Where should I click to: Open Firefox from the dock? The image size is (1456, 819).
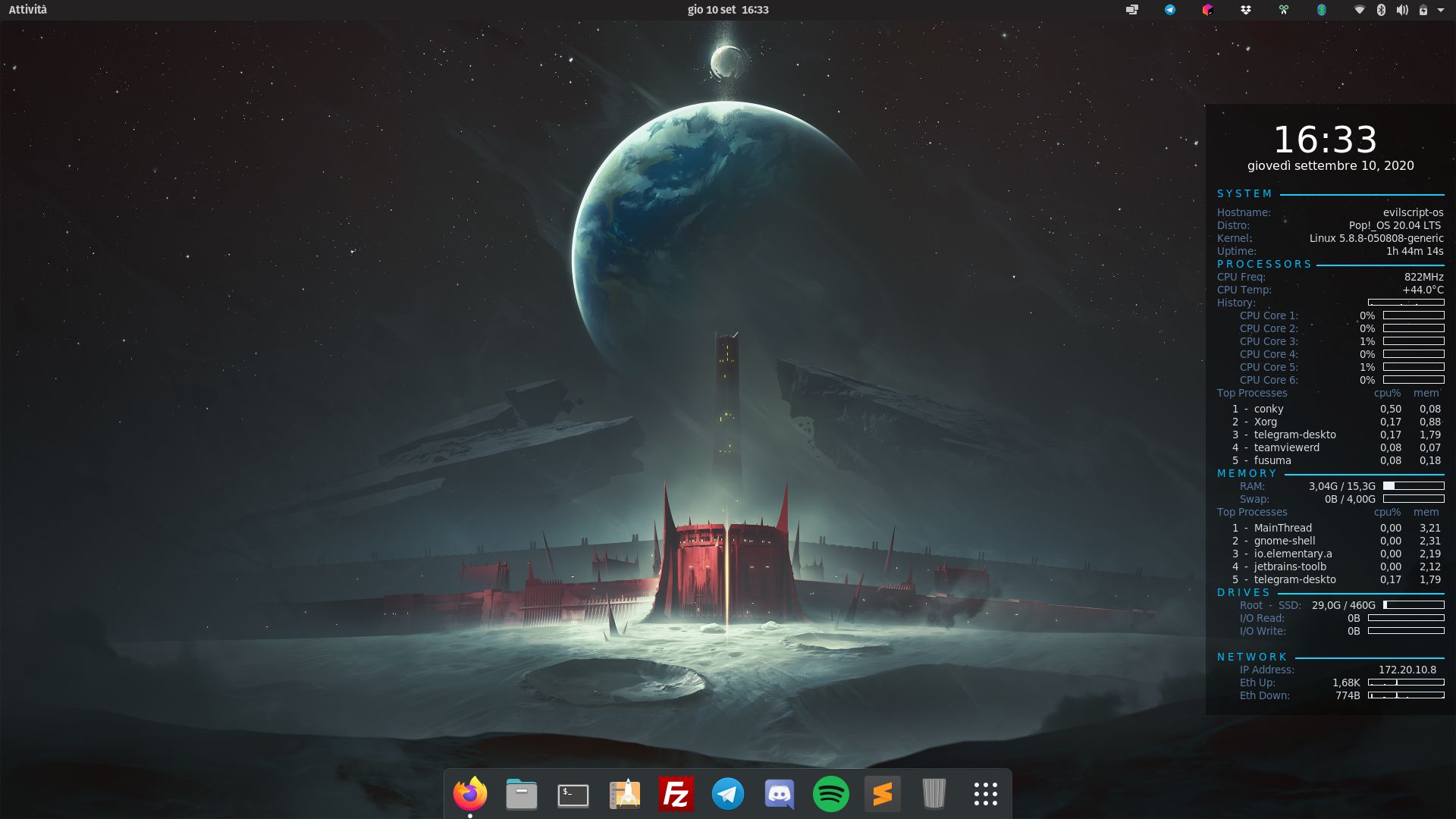coord(471,793)
